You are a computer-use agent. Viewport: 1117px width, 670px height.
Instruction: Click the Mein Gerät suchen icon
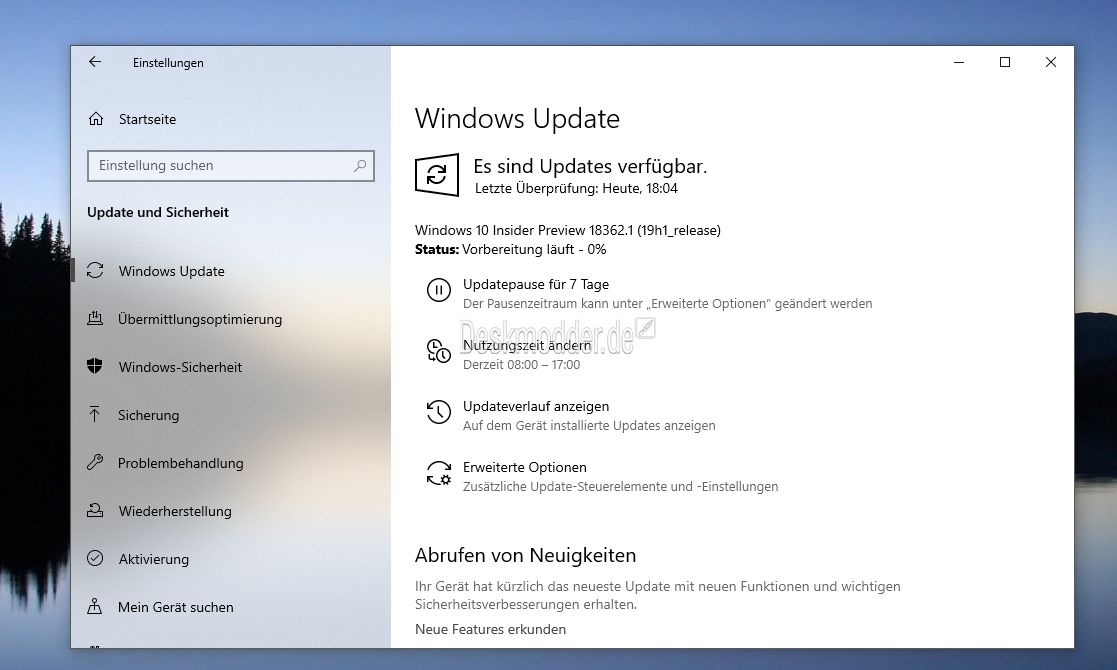(x=95, y=607)
